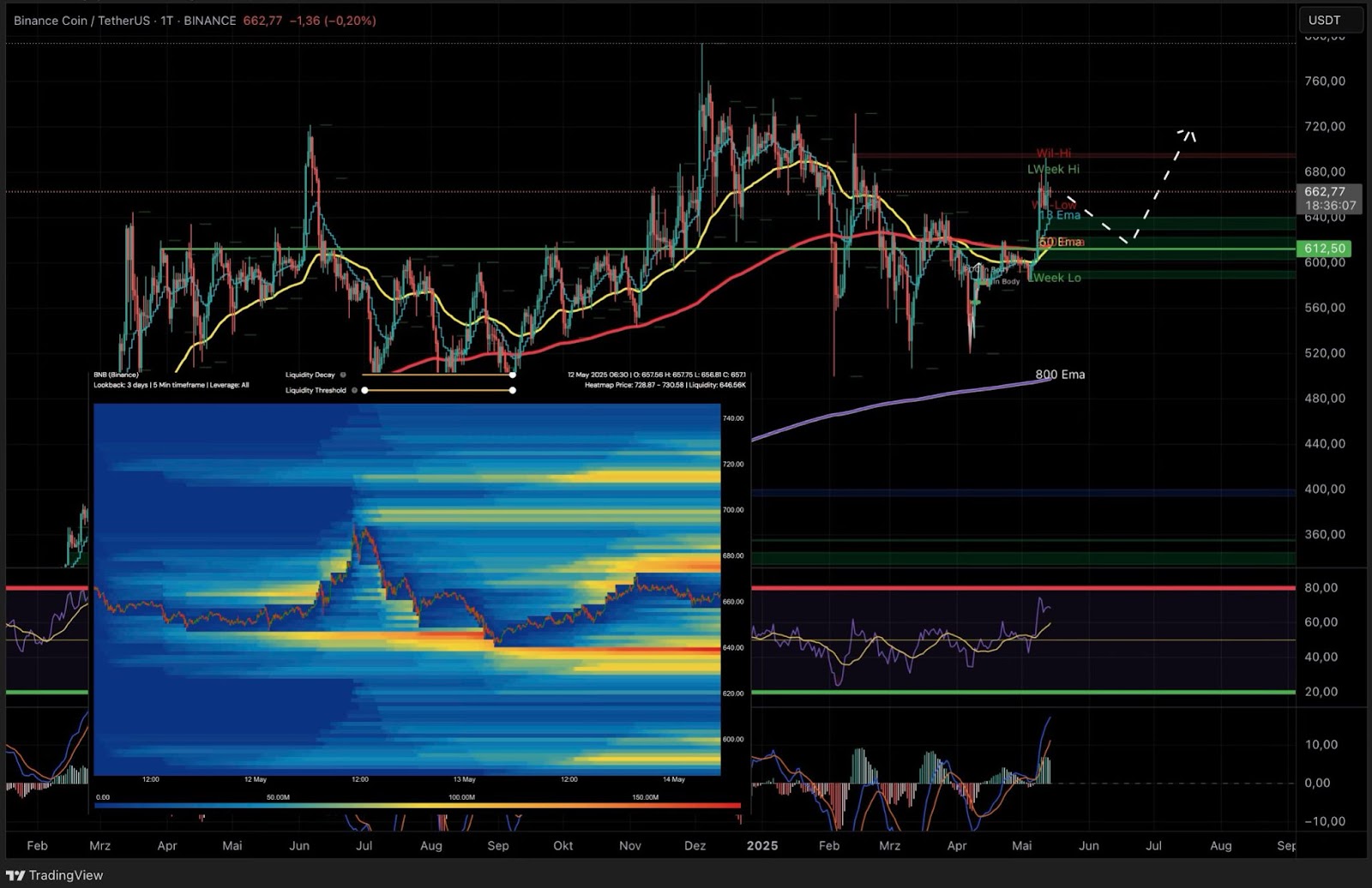Click the Liquidity Decay info icon
Viewport: 1372px width, 888px height.
tap(343, 375)
